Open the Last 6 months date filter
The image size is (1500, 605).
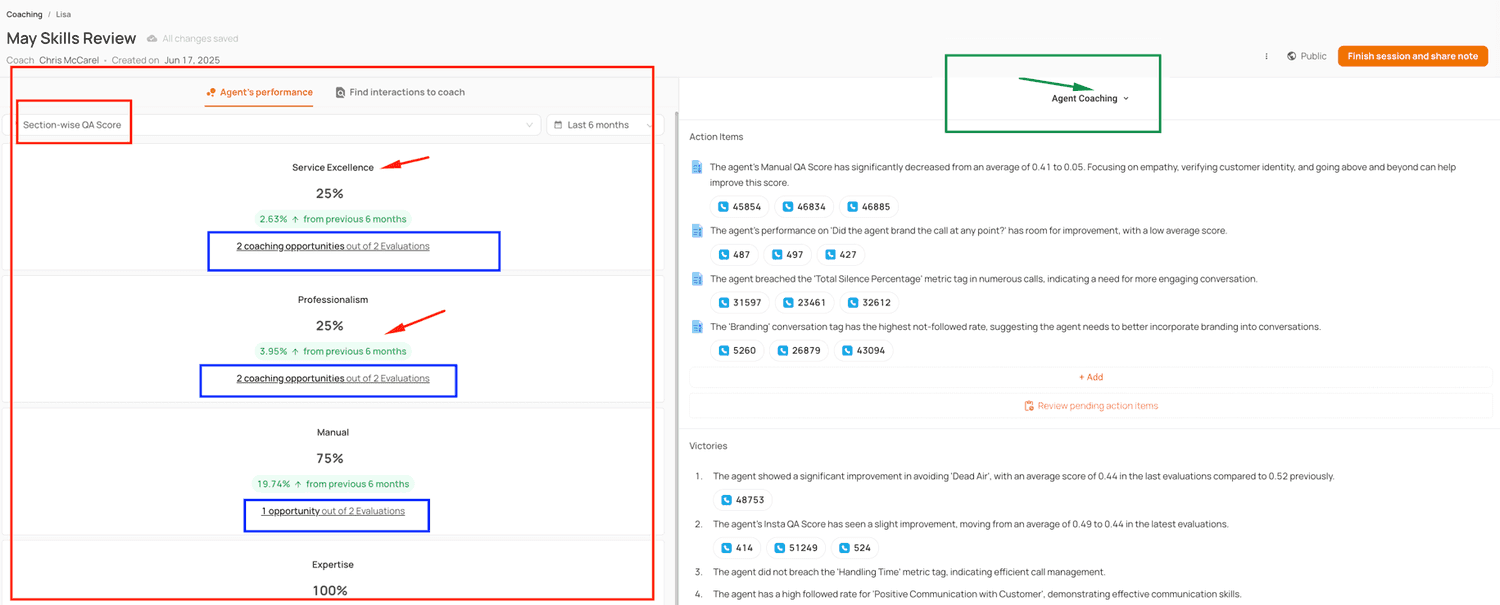(x=603, y=125)
